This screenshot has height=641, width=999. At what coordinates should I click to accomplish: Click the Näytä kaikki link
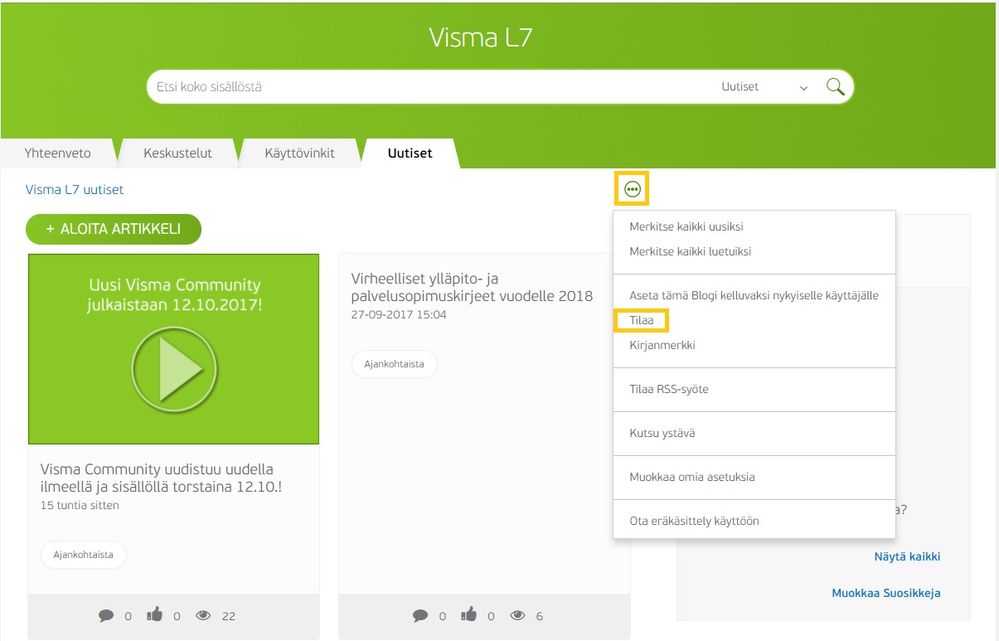pos(907,556)
